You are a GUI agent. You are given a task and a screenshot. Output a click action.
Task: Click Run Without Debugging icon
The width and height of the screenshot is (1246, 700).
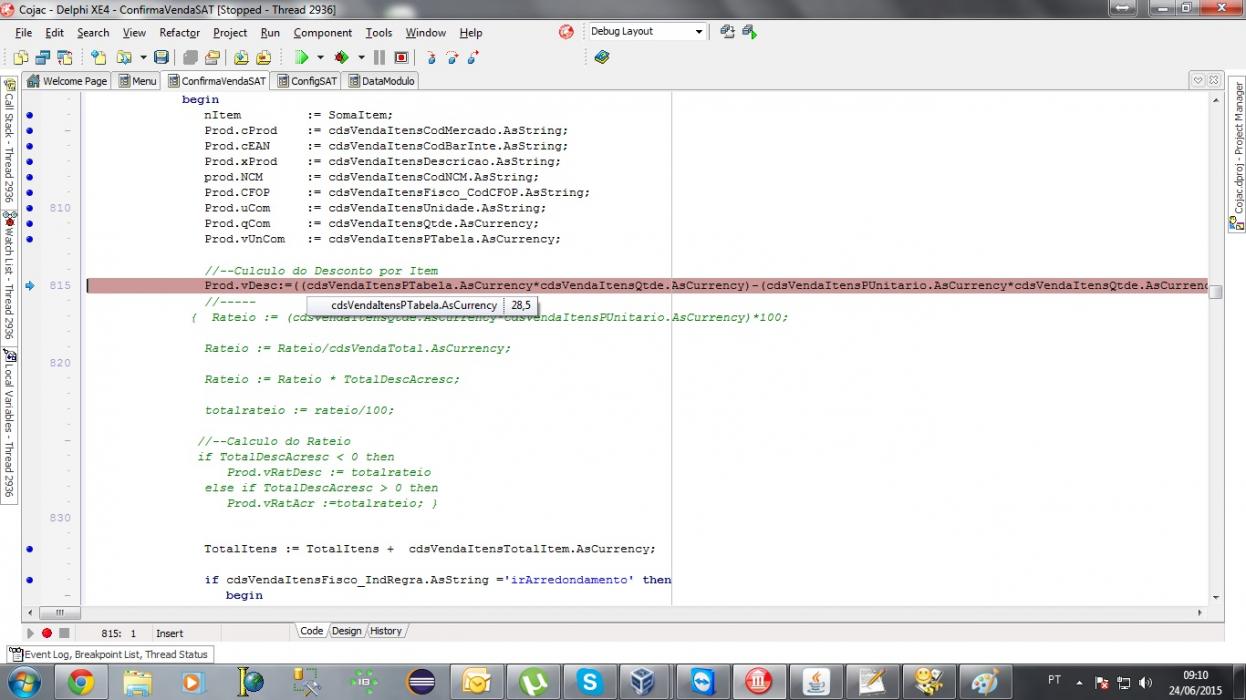(x=342, y=58)
